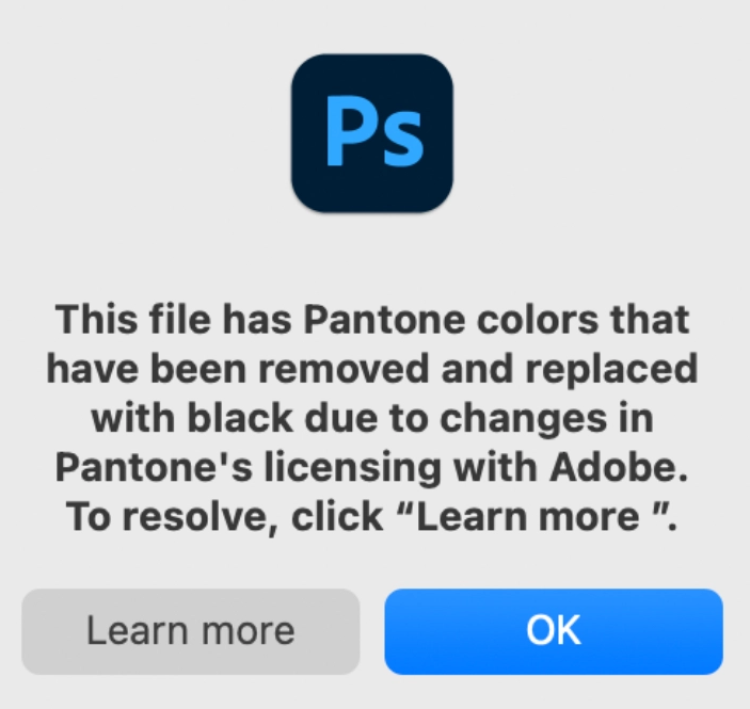The image size is (750, 709).
Task: Acknowledge the removed Pantone colors alert via OK
Action: pyautogui.click(x=553, y=631)
